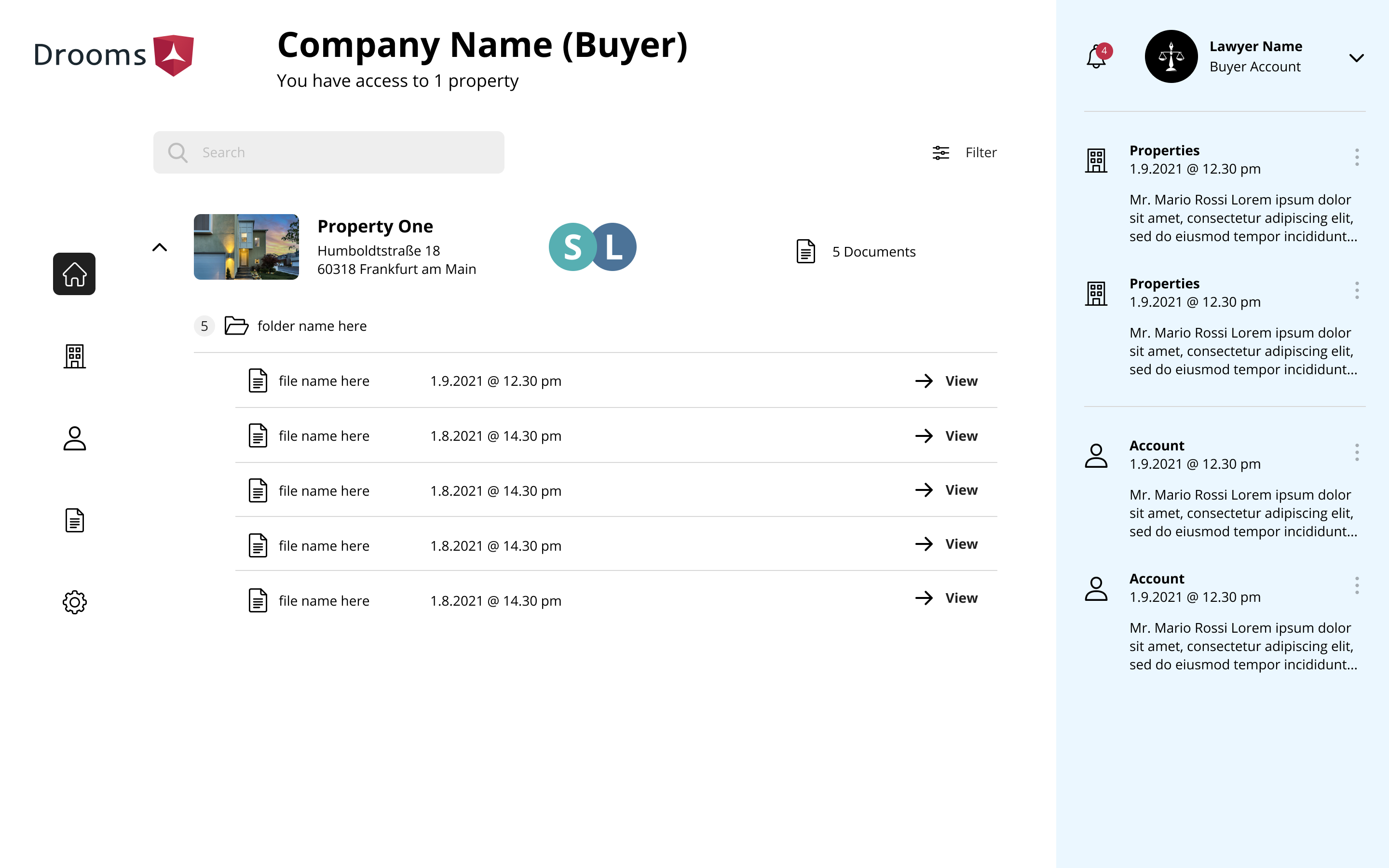Open Settings gear in sidebar
Viewport: 1389px width, 868px height.
coord(75,602)
